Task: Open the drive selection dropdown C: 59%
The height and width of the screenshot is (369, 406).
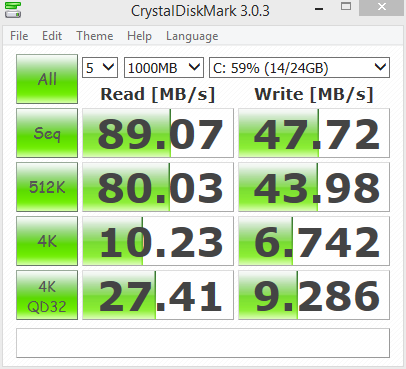Action: [x=299, y=68]
